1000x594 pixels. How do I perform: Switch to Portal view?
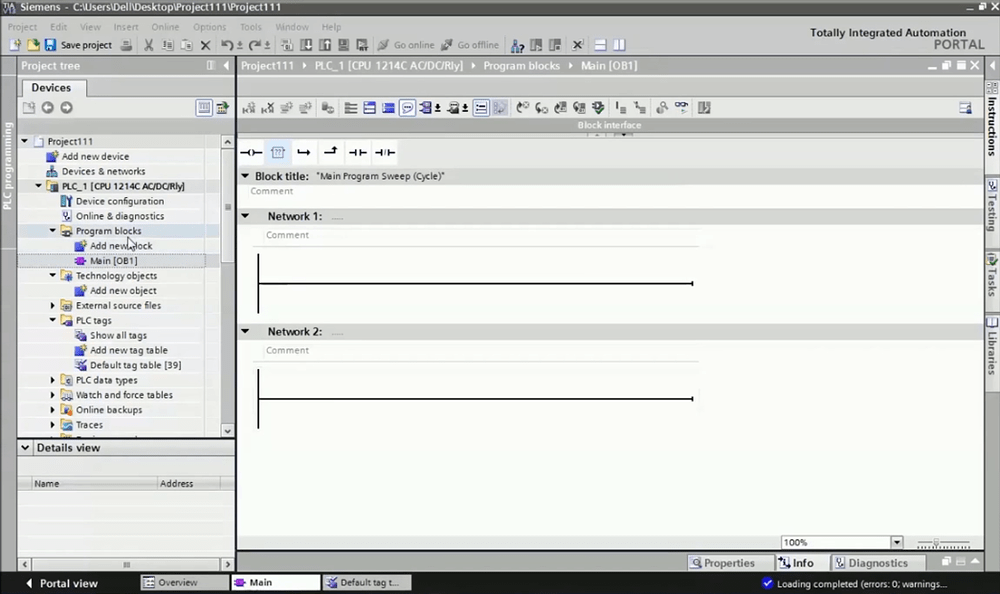pyautogui.click(x=63, y=582)
